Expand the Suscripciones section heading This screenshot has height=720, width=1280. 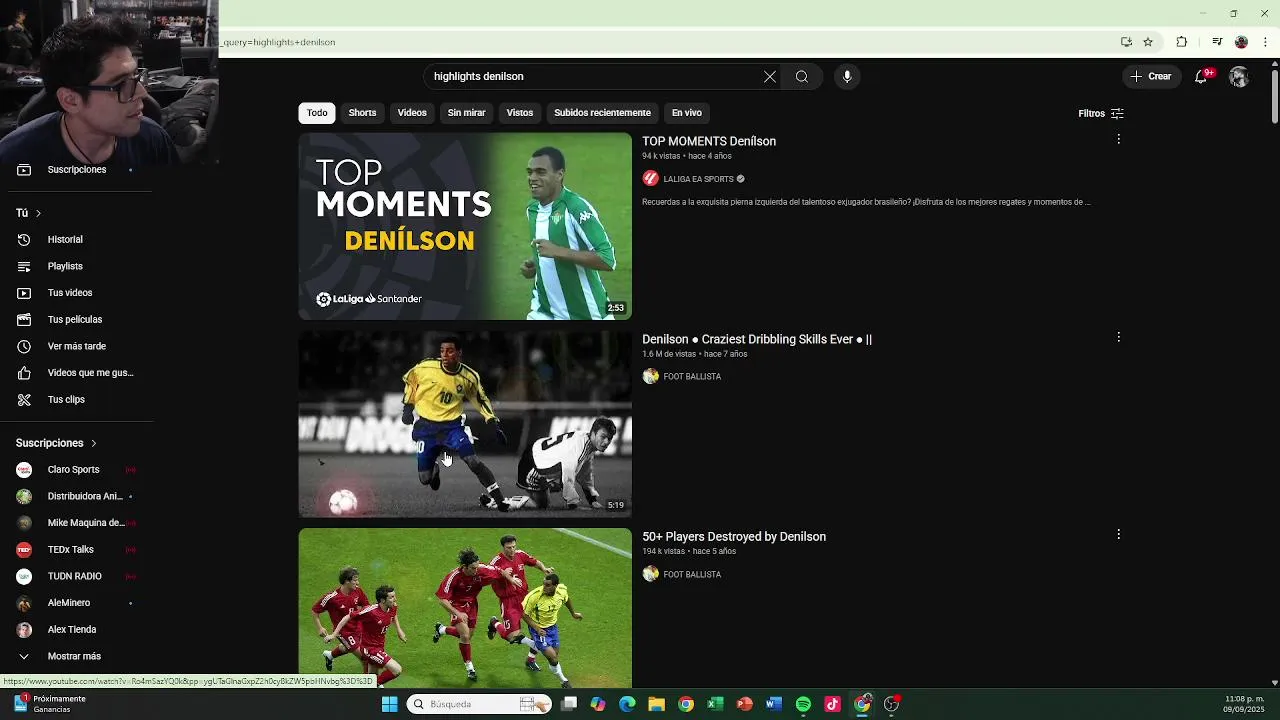click(56, 443)
